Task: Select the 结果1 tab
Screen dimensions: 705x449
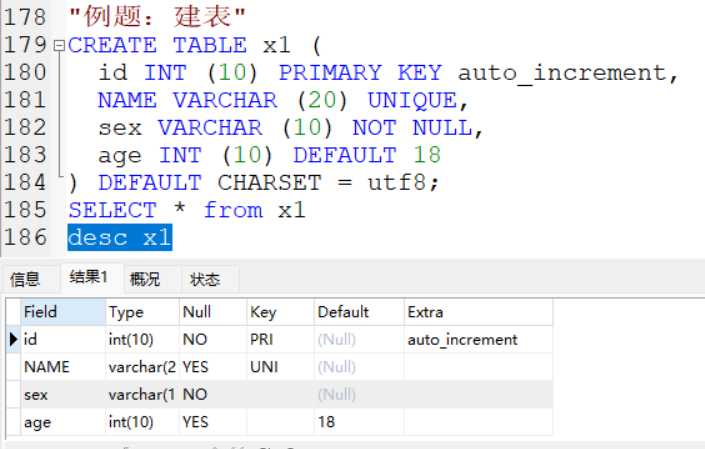Action: click(x=92, y=277)
